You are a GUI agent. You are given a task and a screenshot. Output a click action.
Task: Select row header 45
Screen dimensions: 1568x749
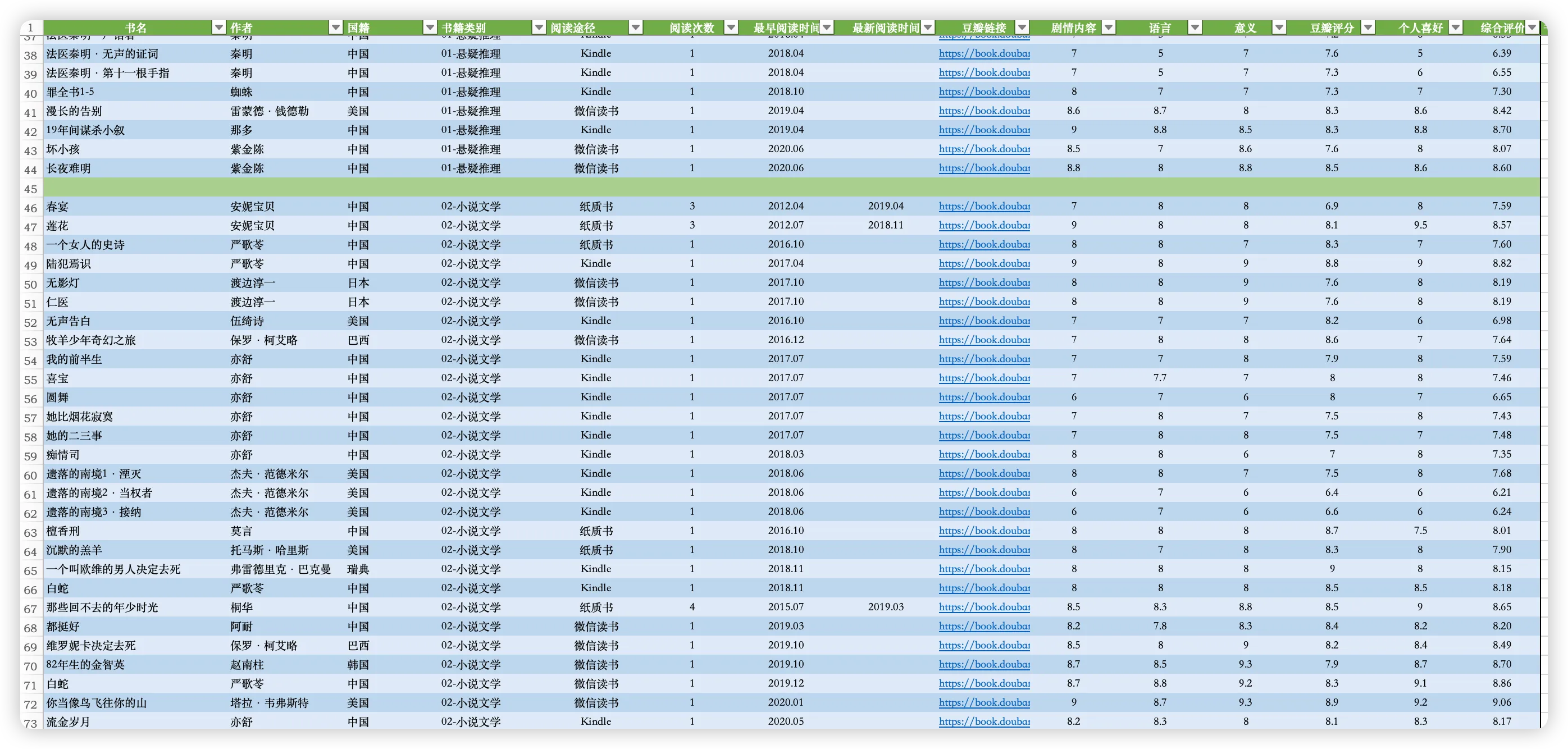30,189
